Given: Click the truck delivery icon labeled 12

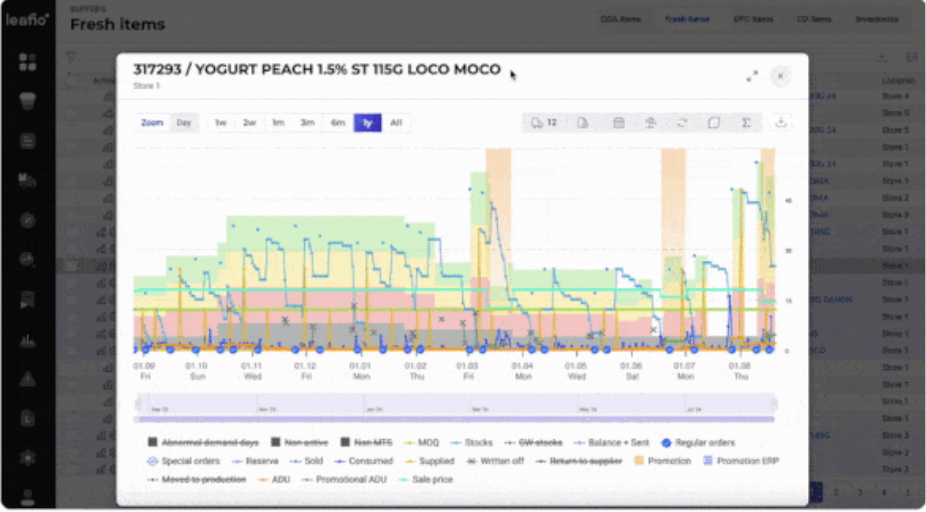Looking at the screenshot, I should (x=543, y=123).
